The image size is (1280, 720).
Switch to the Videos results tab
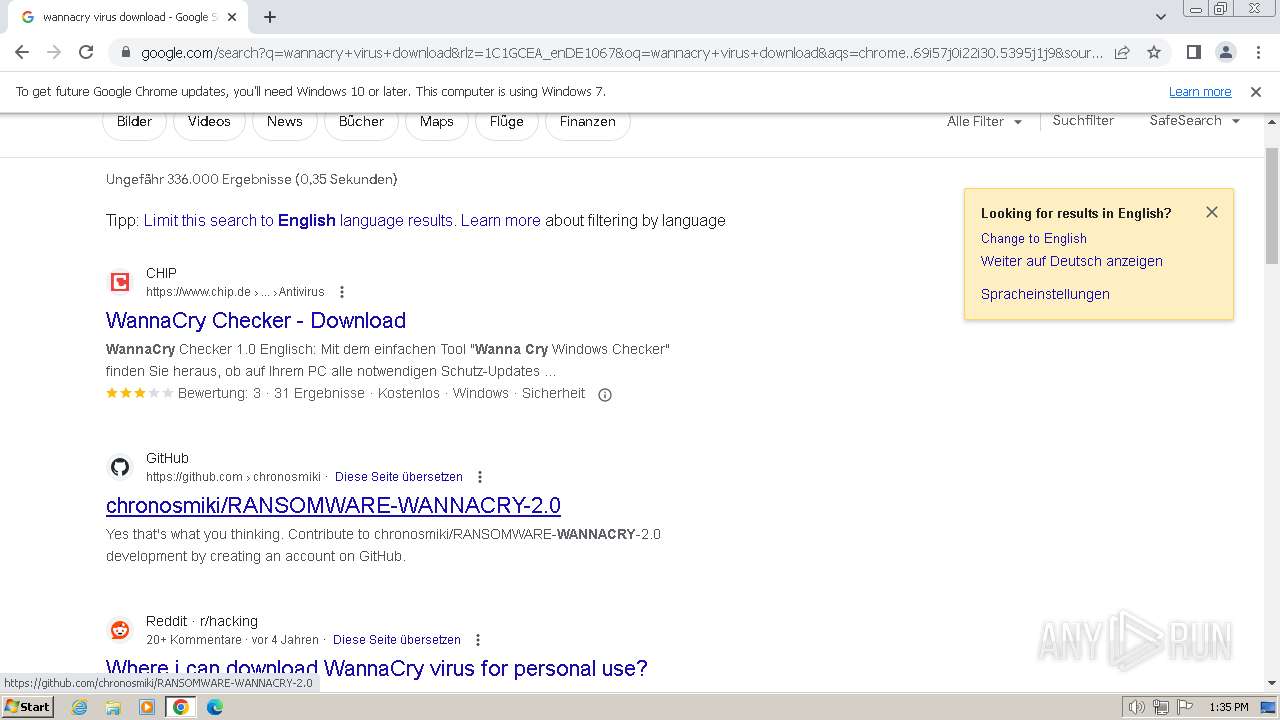click(x=209, y=121)
